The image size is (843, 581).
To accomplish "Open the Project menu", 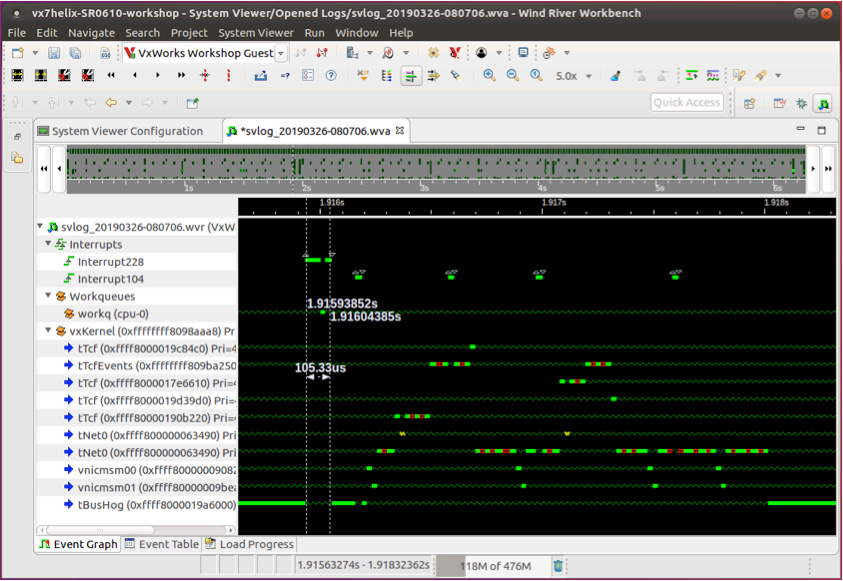I will click(189, 33).
